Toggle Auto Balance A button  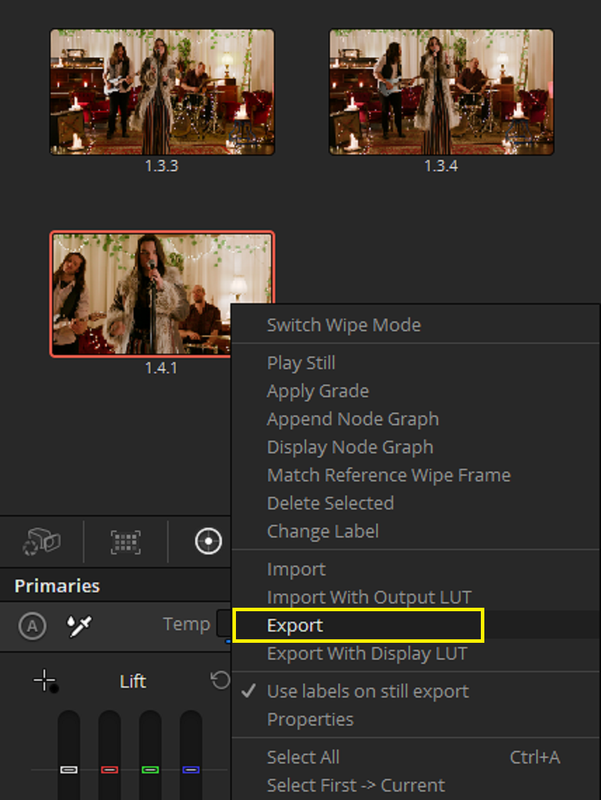32,626
